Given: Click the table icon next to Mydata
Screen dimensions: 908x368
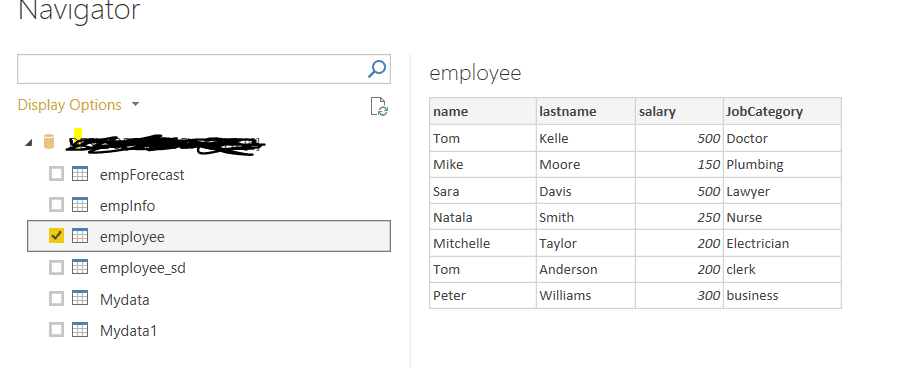Looking at the screenshot, I should (x=80, y=299).
